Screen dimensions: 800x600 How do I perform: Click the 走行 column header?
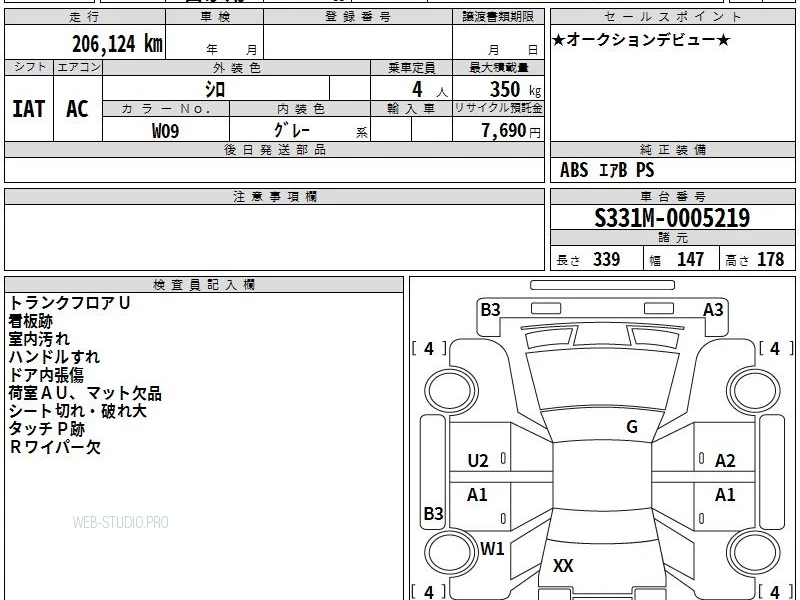[x=85, y=17]
